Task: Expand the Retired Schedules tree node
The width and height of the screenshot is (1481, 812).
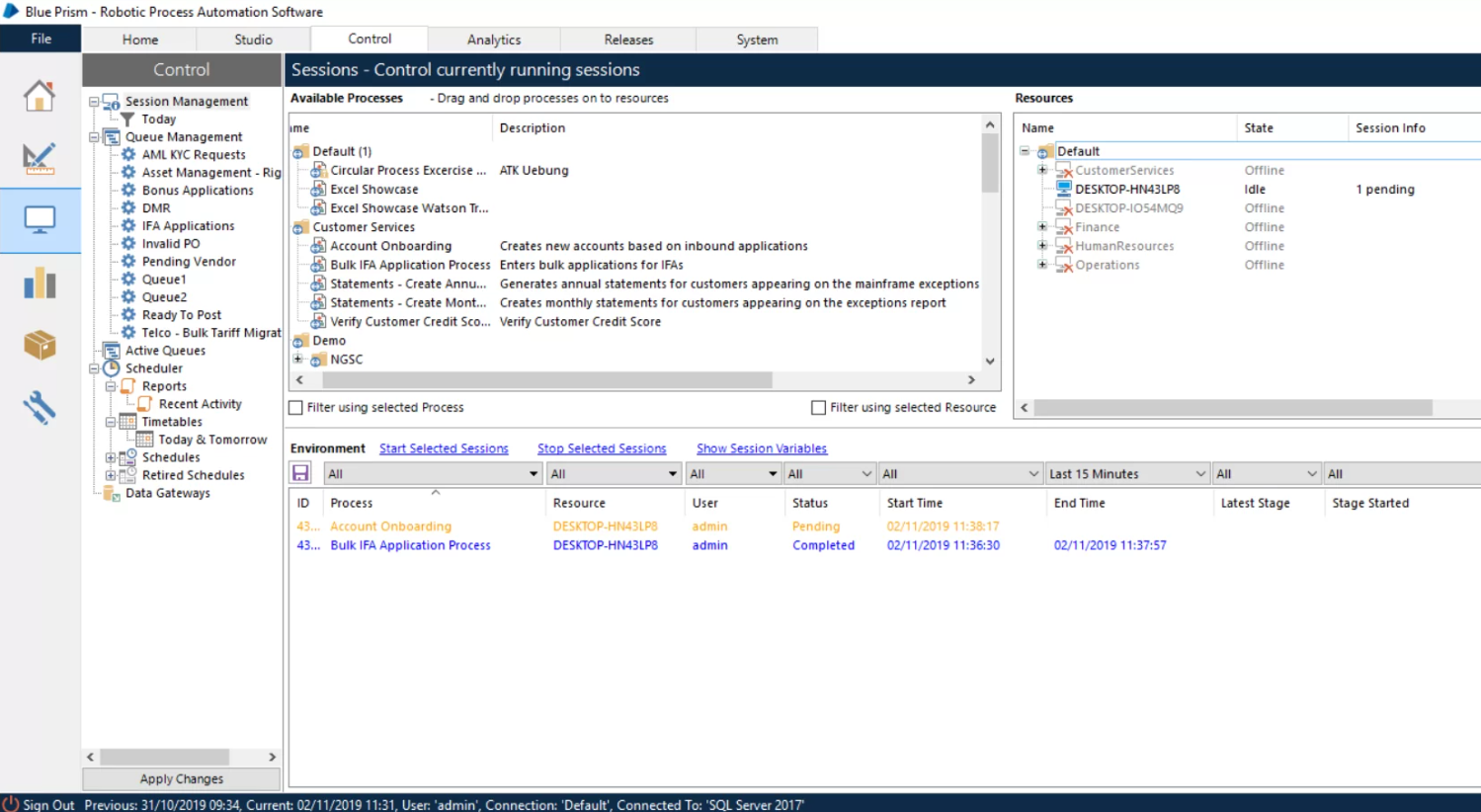Action: point(111,475)
